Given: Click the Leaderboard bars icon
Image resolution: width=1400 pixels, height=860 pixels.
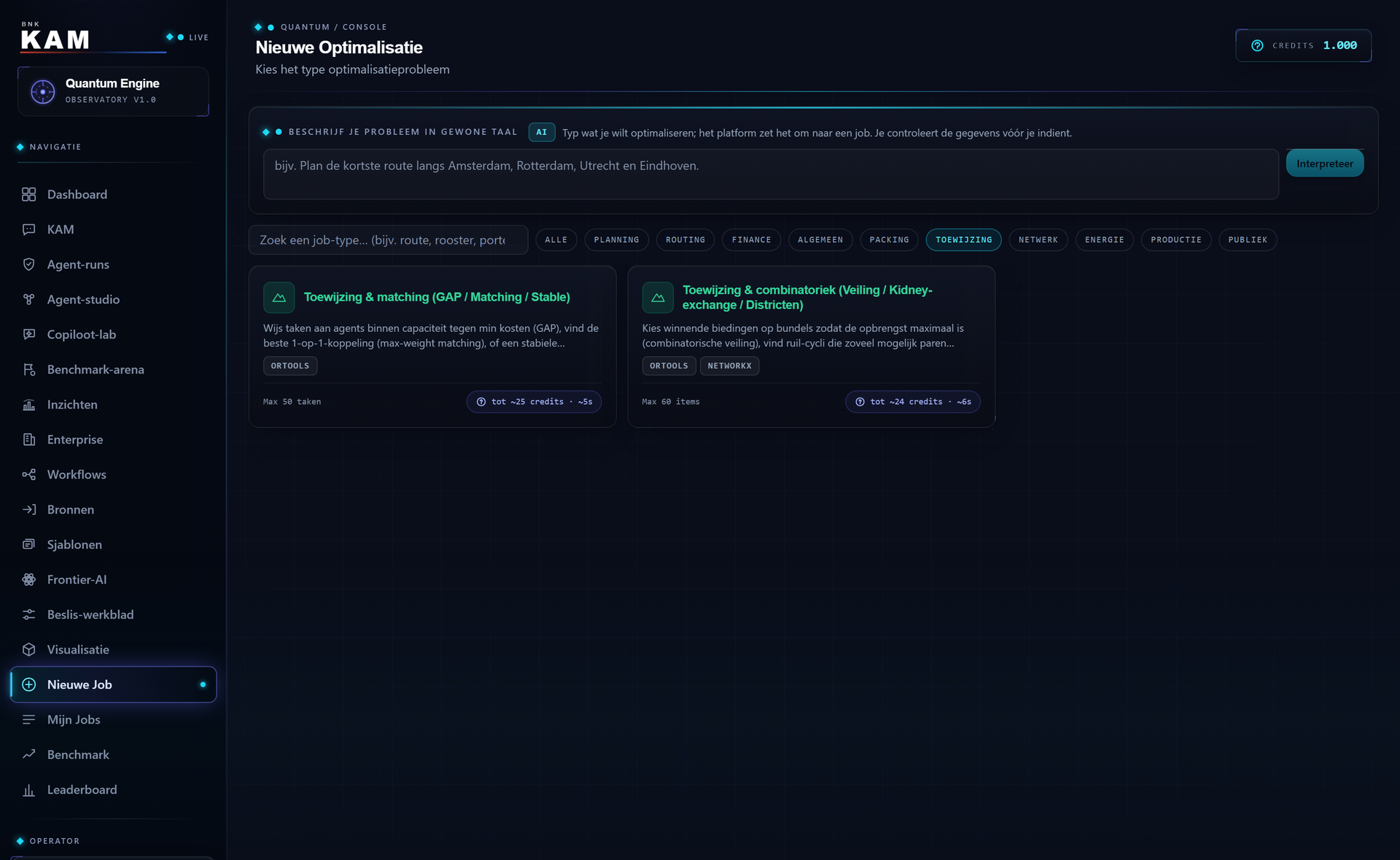Looking at the screenshot, I should [x=28, y=789].
